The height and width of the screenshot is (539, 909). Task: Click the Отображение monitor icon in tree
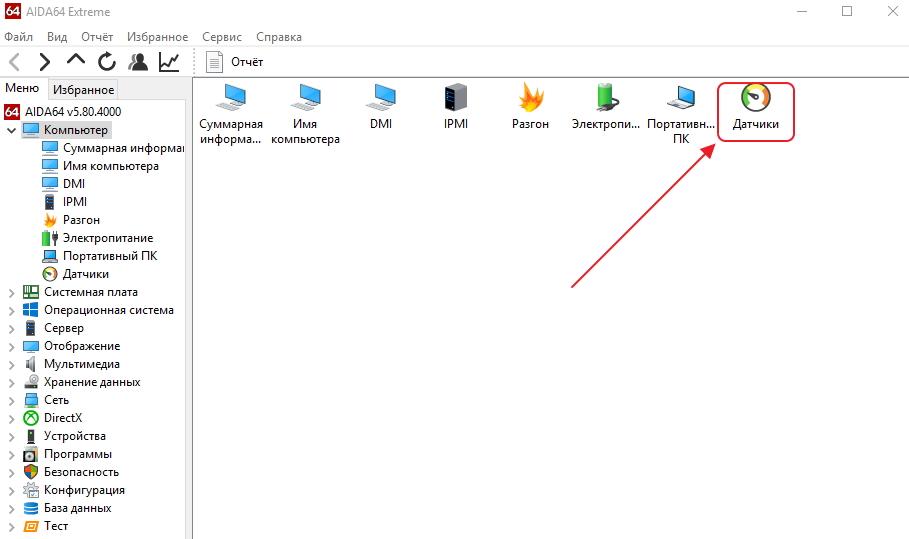[x=31, y=346]
